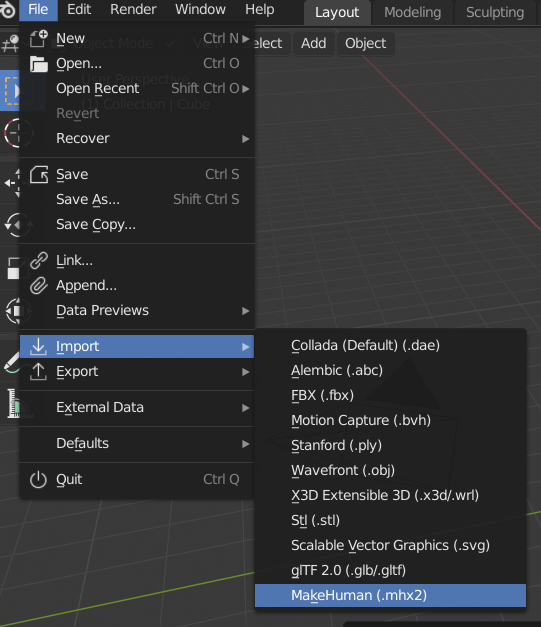Expand the Data Previews submenu arrow

246,311
